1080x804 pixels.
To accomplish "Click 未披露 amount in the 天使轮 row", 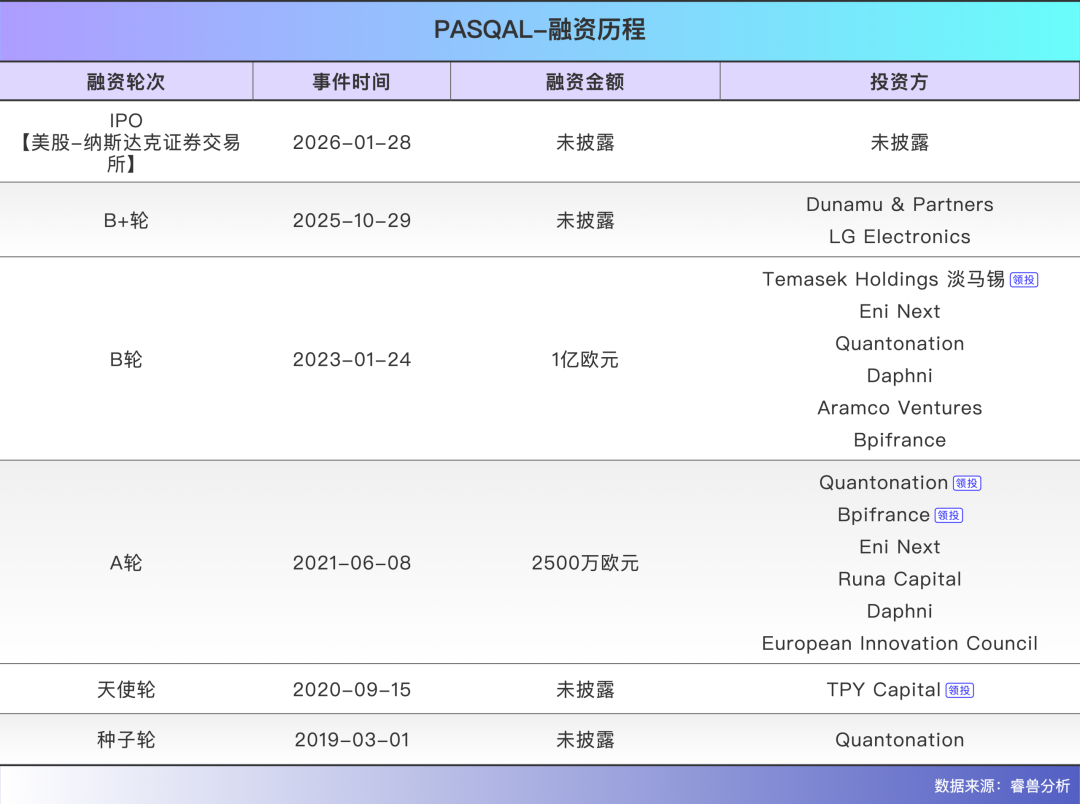I will 585,690.
